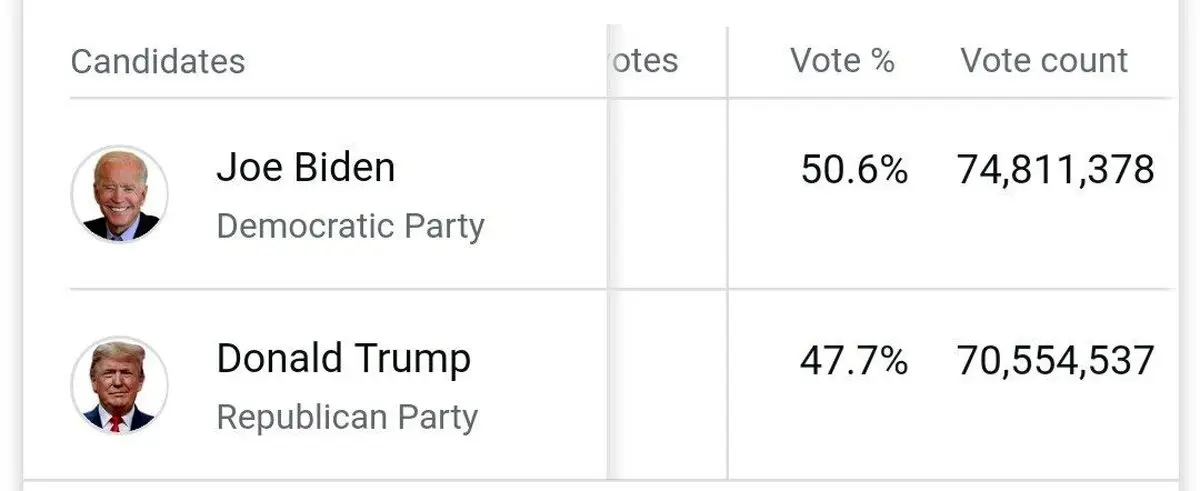Select the Candidates column header

point(157,61)
